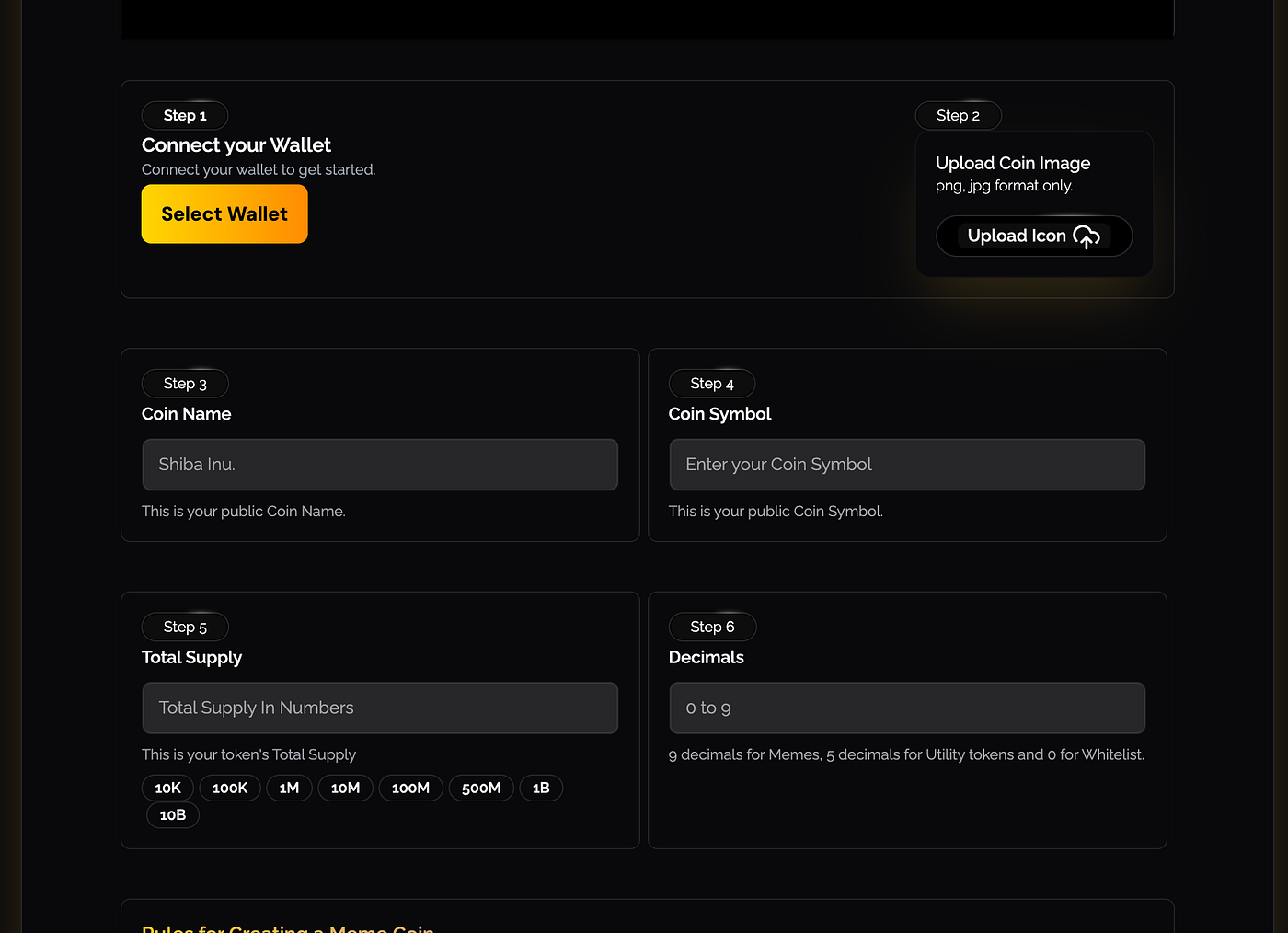1288x933 pixels.
Task: Click the Decimals 0 to 9 field
Action: (x=907, y=708)
